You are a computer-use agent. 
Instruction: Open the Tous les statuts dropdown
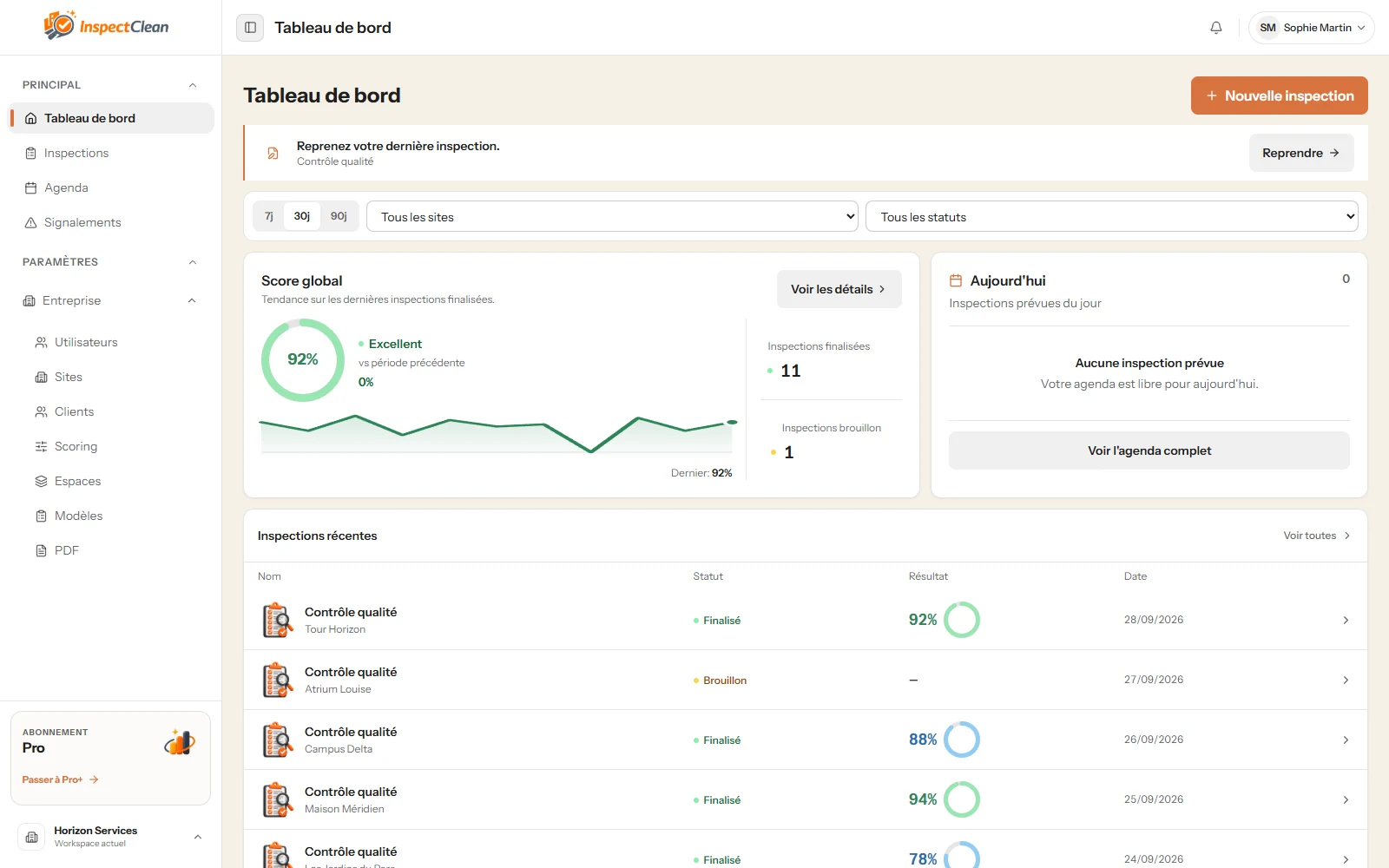pyautogui.click(x=1111, y=216)
